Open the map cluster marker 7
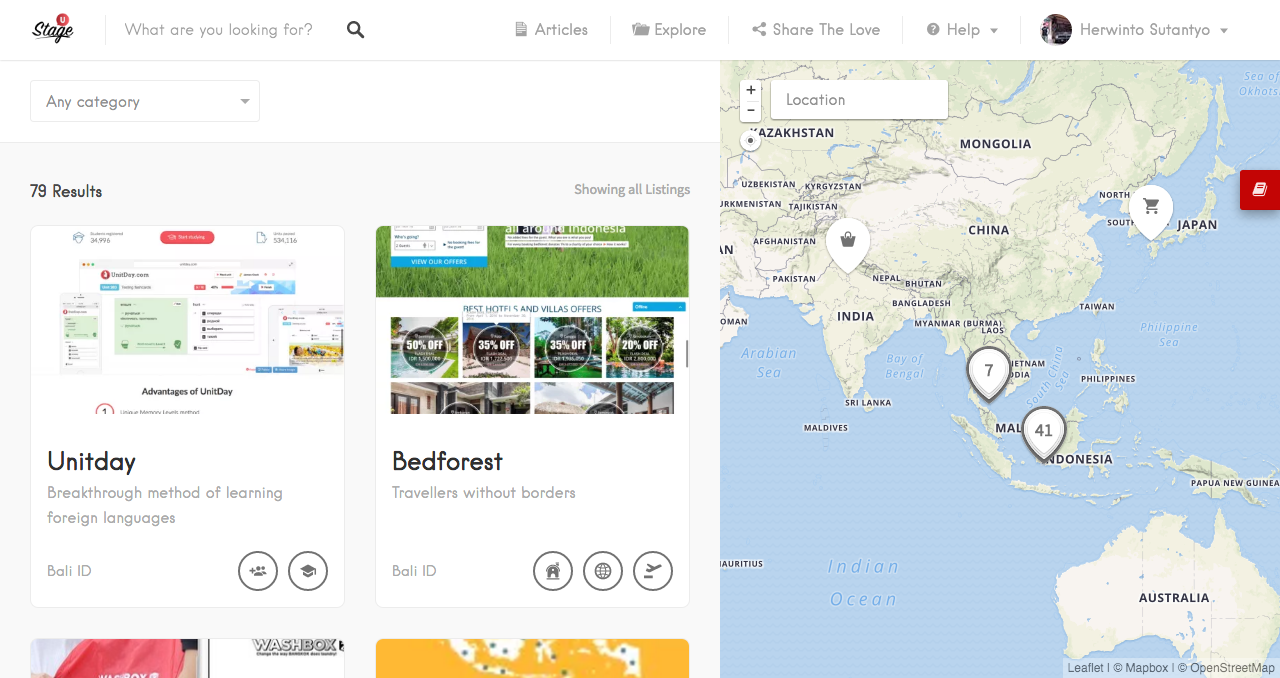 [989, 373]
